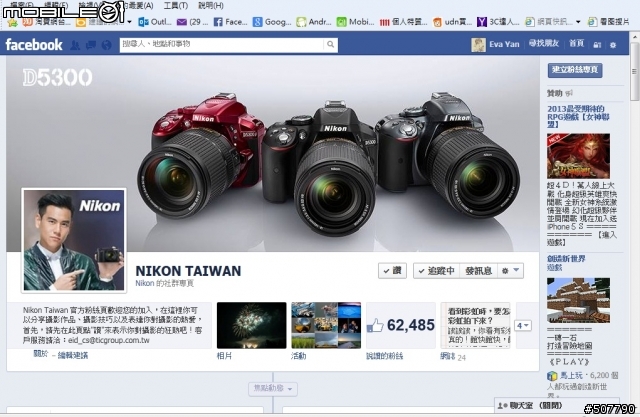Screen dimensions: 640x417
Task: Open the Android bookmark in favorites bar
Action: click(313, 22)
